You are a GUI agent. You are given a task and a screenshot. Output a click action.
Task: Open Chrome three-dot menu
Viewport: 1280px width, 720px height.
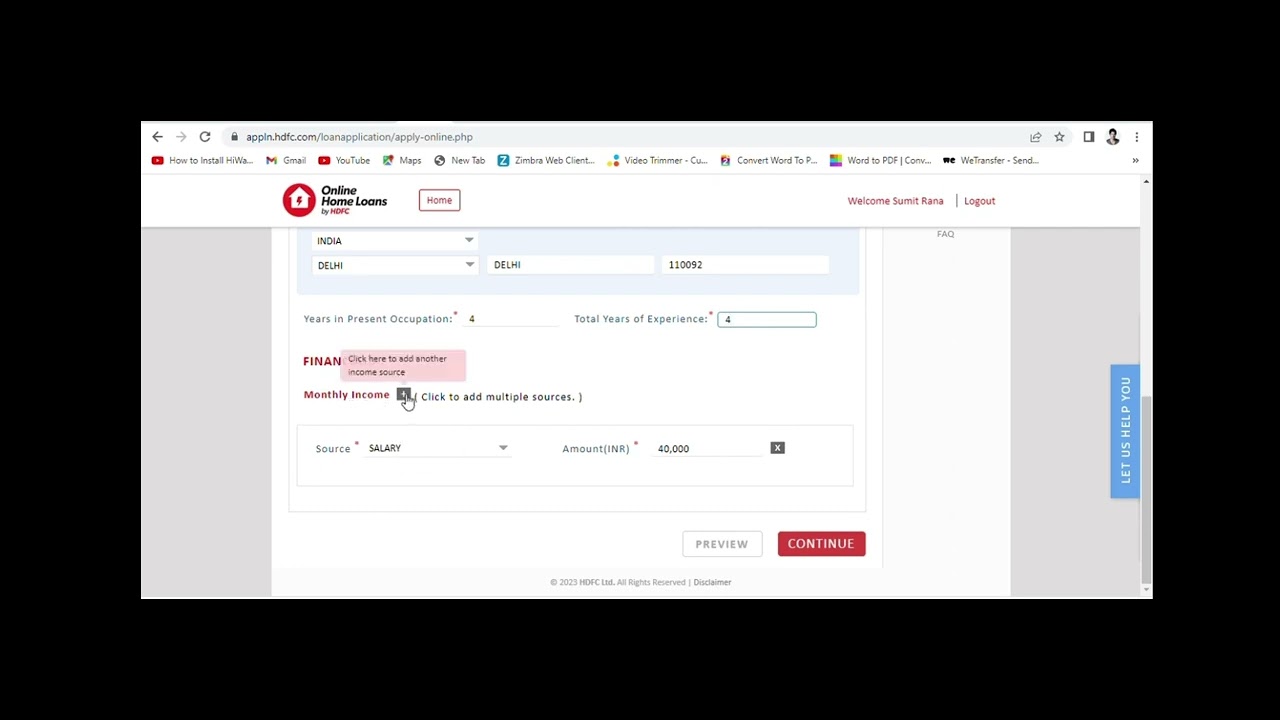[1136, 137]
